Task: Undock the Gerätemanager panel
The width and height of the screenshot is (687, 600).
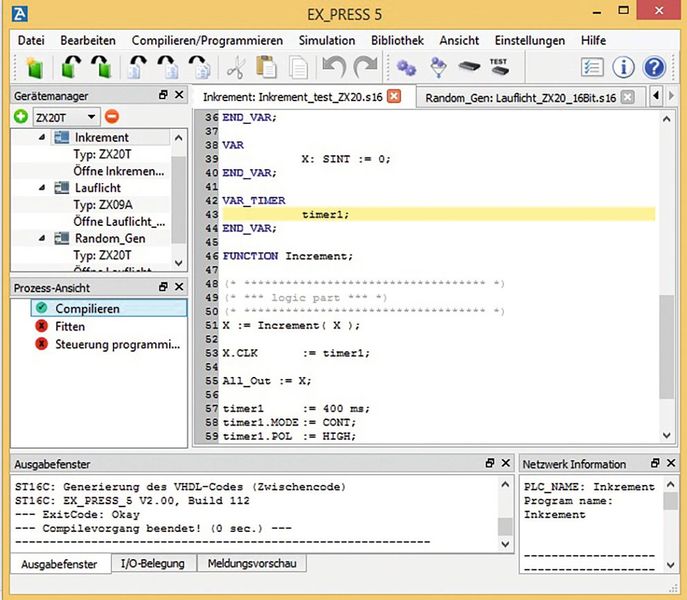Action: pyautogui.click(x=163, y=95)
